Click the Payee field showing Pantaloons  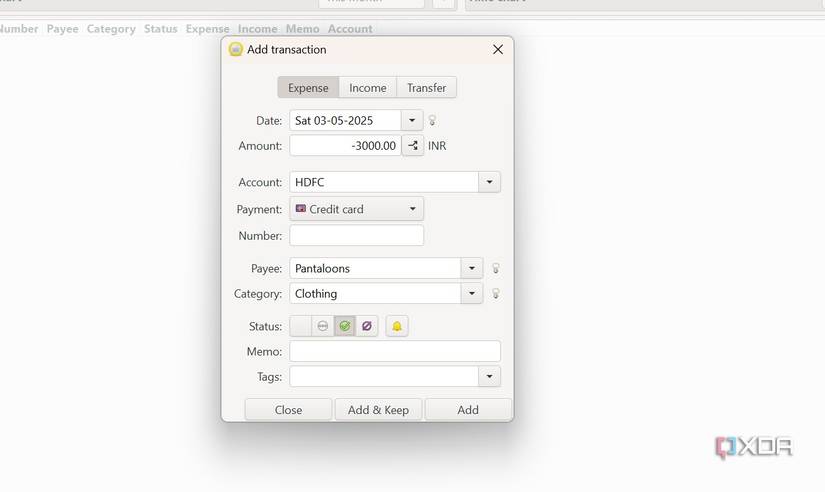coord(375,268)
